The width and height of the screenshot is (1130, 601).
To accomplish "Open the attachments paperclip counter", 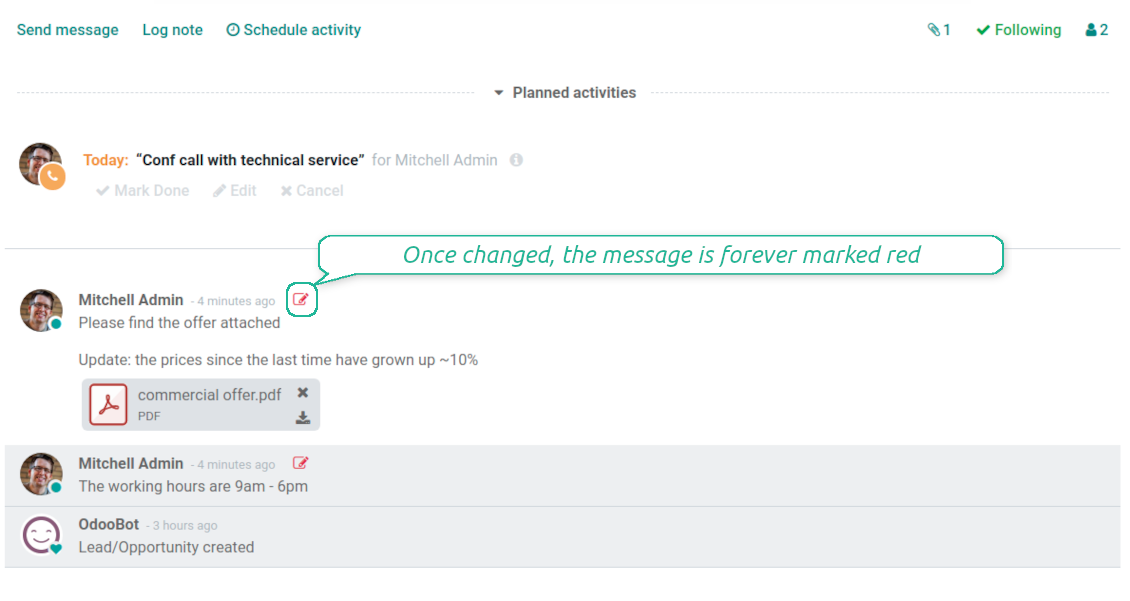I will pos(939,30).
